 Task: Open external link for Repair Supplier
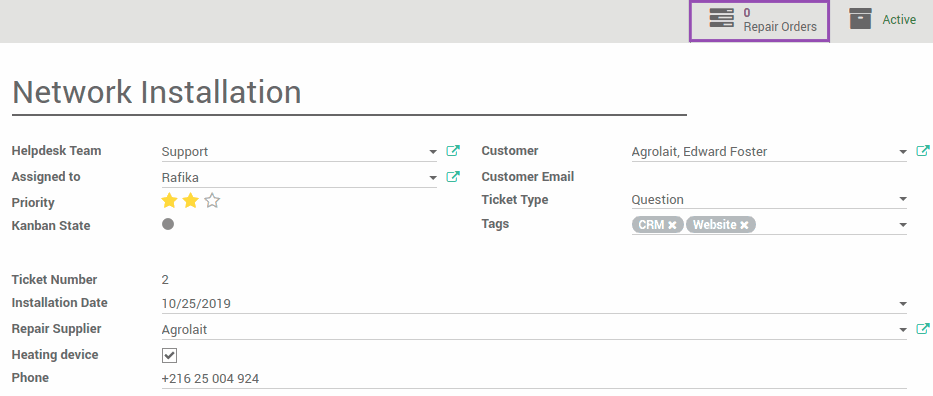923,329
